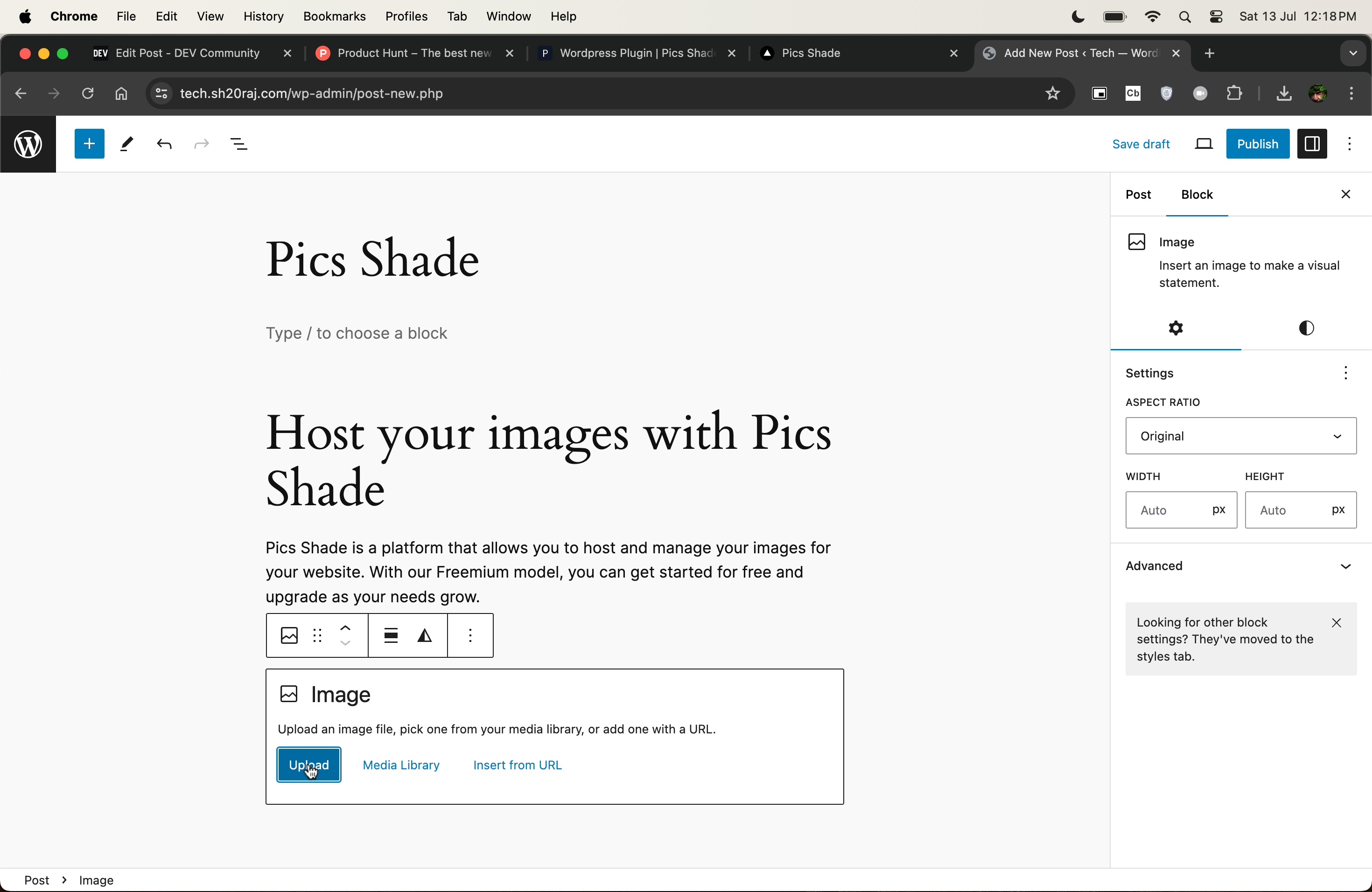Open the History menu in menu bar
Screen dimensions: 1372x892
pos(263,16)
